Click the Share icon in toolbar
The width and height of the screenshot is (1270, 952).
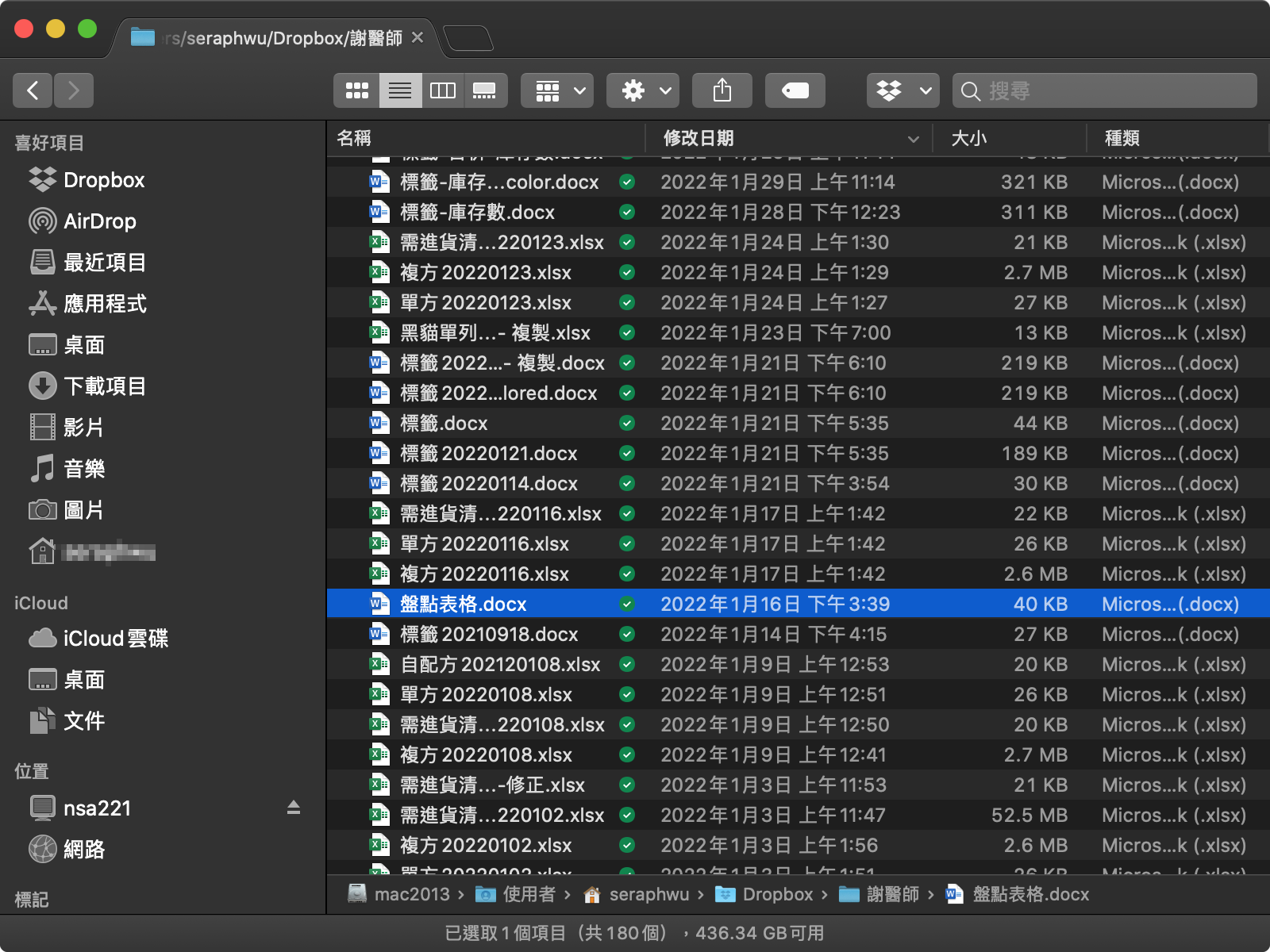[722, 90]
